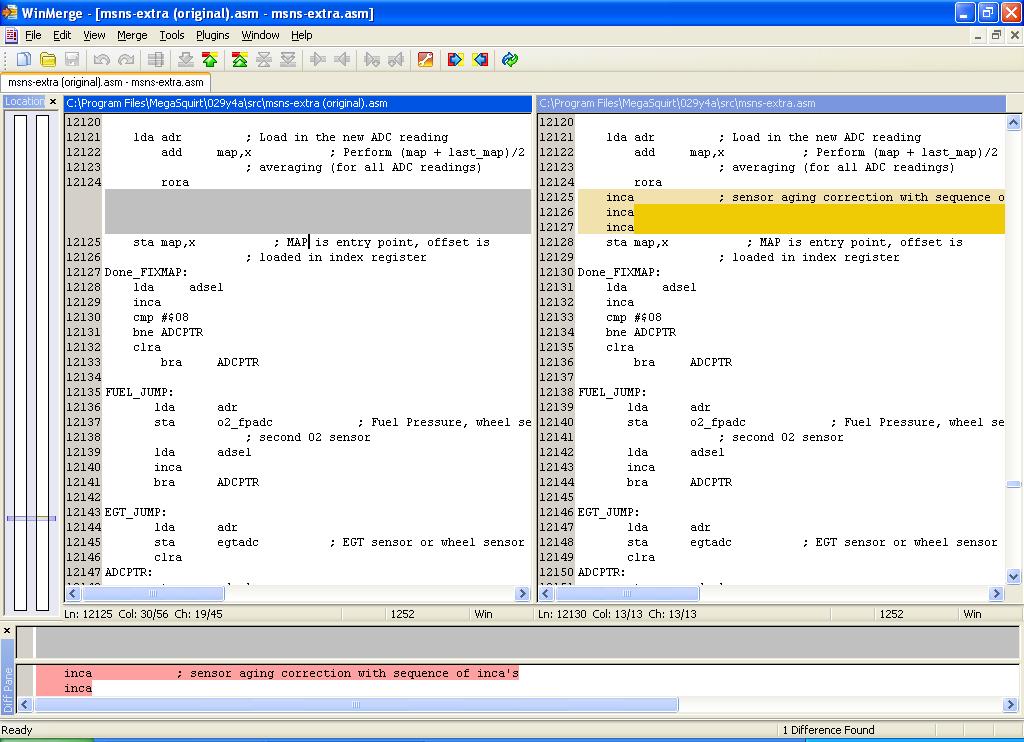Close the Diff Pane at bottom
The image size is (1024, 742).
[x=7, y=631]
